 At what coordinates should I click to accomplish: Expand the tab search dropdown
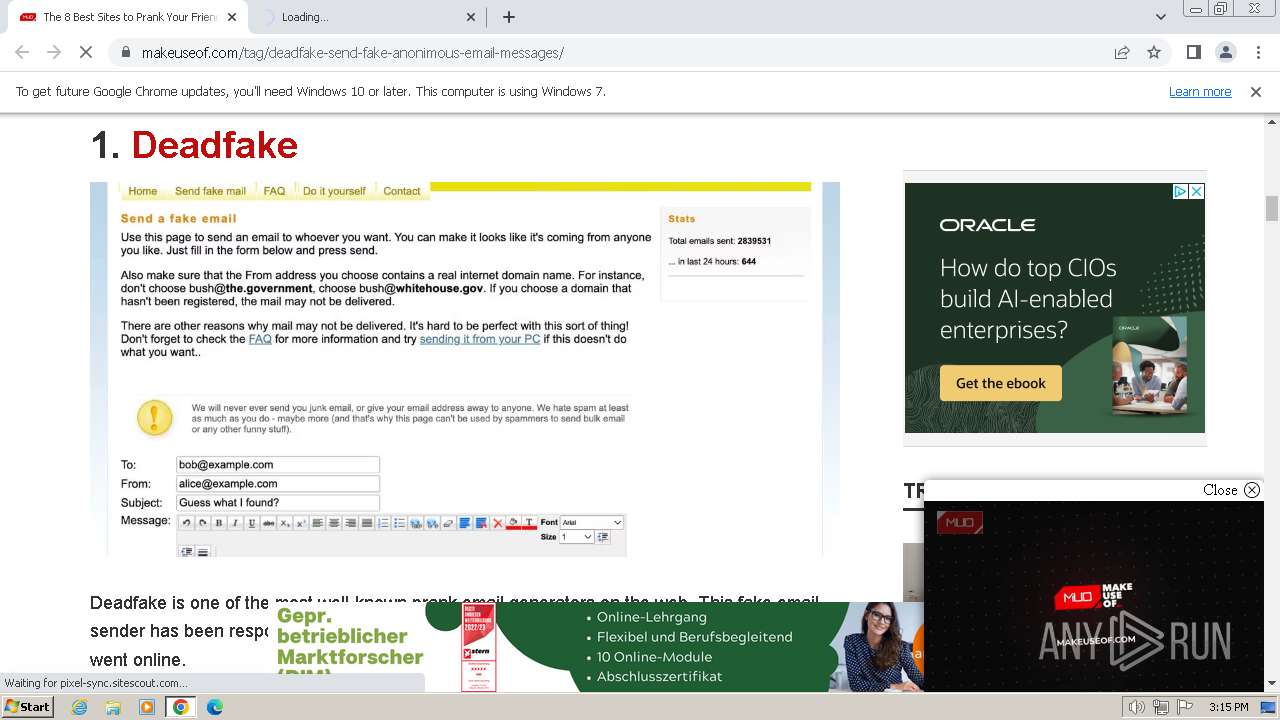(x=1160, y=17)
